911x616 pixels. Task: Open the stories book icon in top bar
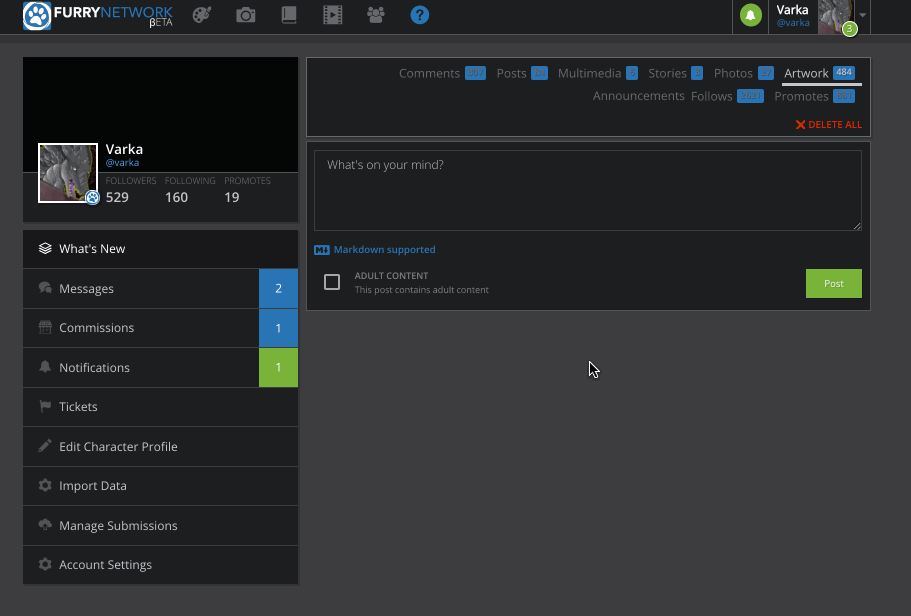(x=289, y=15)
